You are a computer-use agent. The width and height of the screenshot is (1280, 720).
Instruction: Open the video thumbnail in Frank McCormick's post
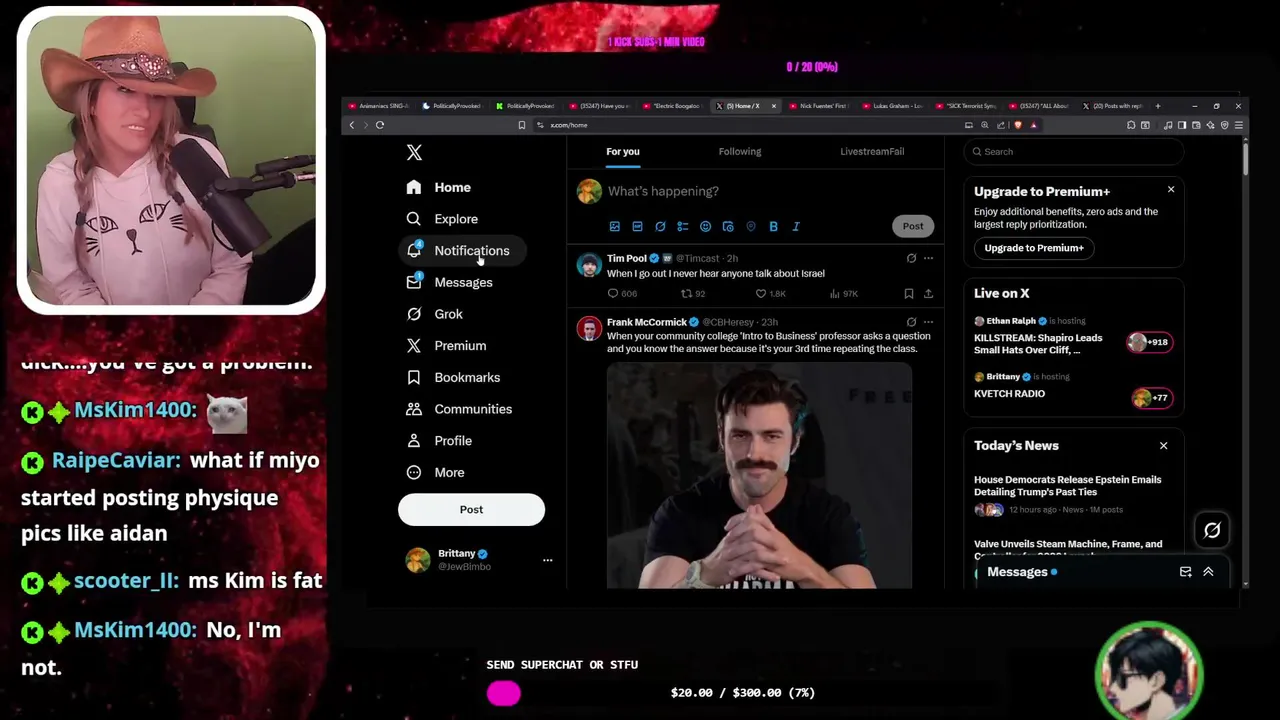click(x=759, y=476)
